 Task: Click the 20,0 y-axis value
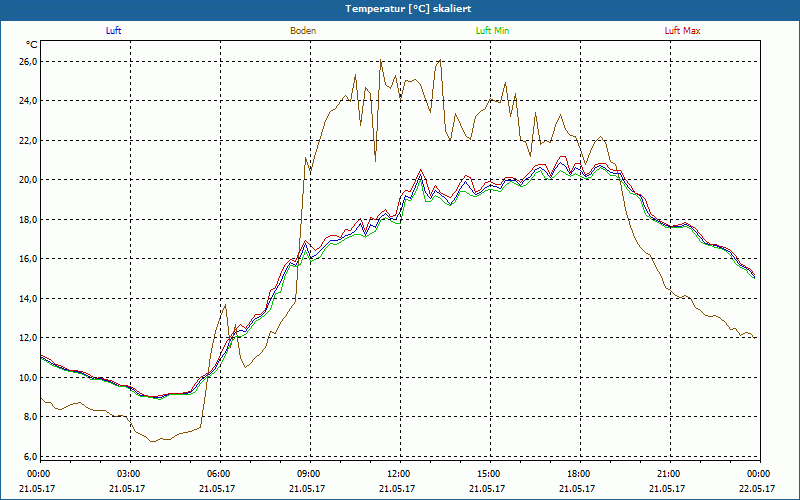coord(28,180)
